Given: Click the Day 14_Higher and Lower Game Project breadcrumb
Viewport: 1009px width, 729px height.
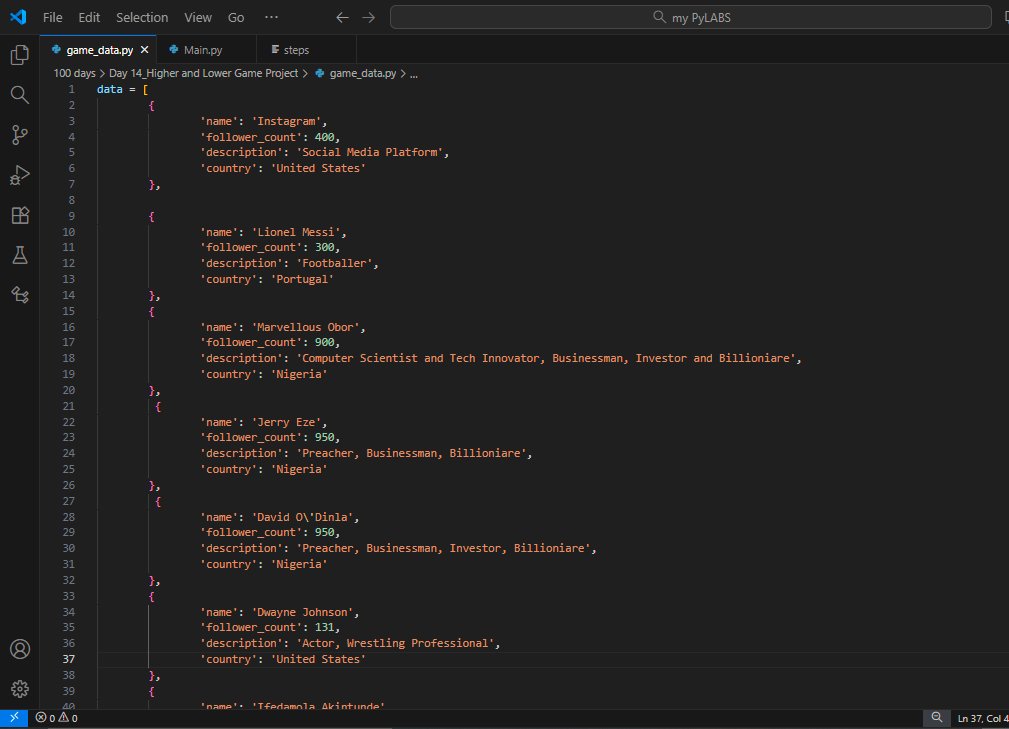Looking at the screenshot, I should pyautogui.click(x=203, y=73).
